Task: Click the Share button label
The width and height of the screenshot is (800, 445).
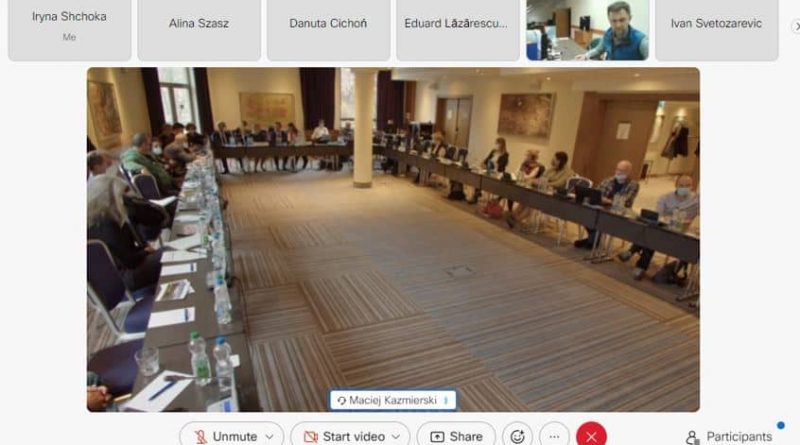Action: pos(466,437)
